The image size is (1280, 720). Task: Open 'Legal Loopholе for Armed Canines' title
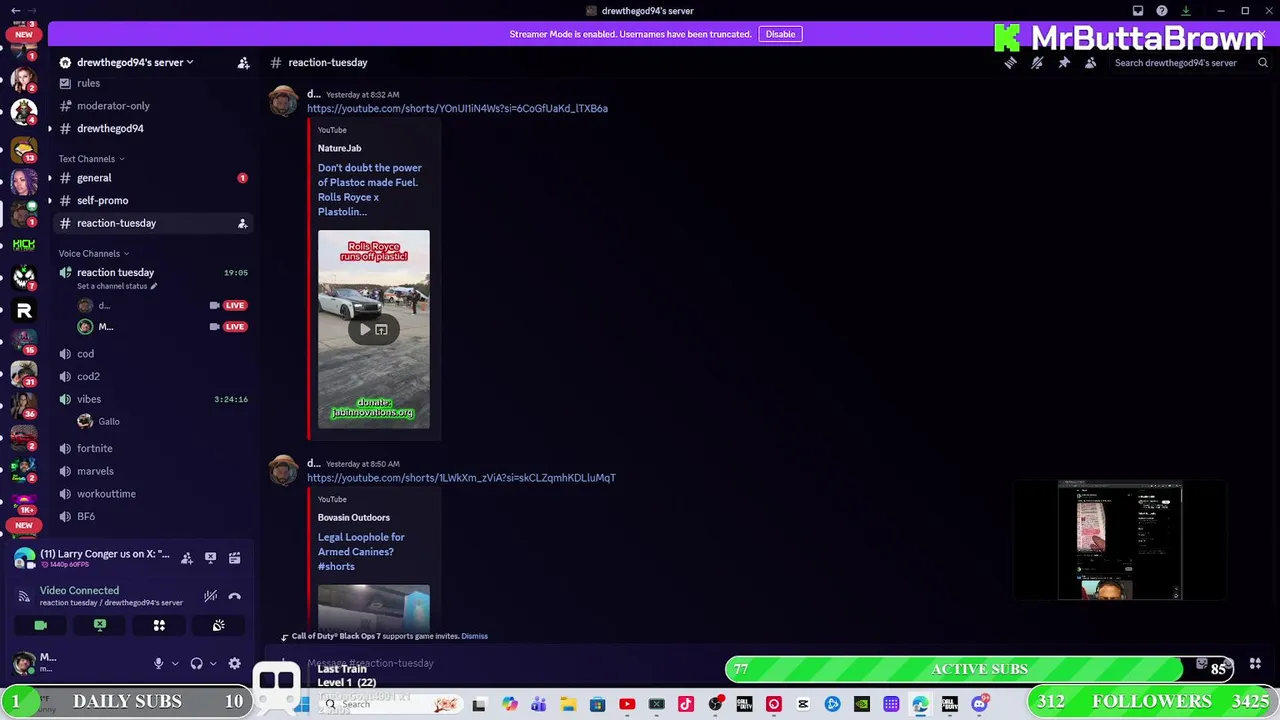[361, 552]
